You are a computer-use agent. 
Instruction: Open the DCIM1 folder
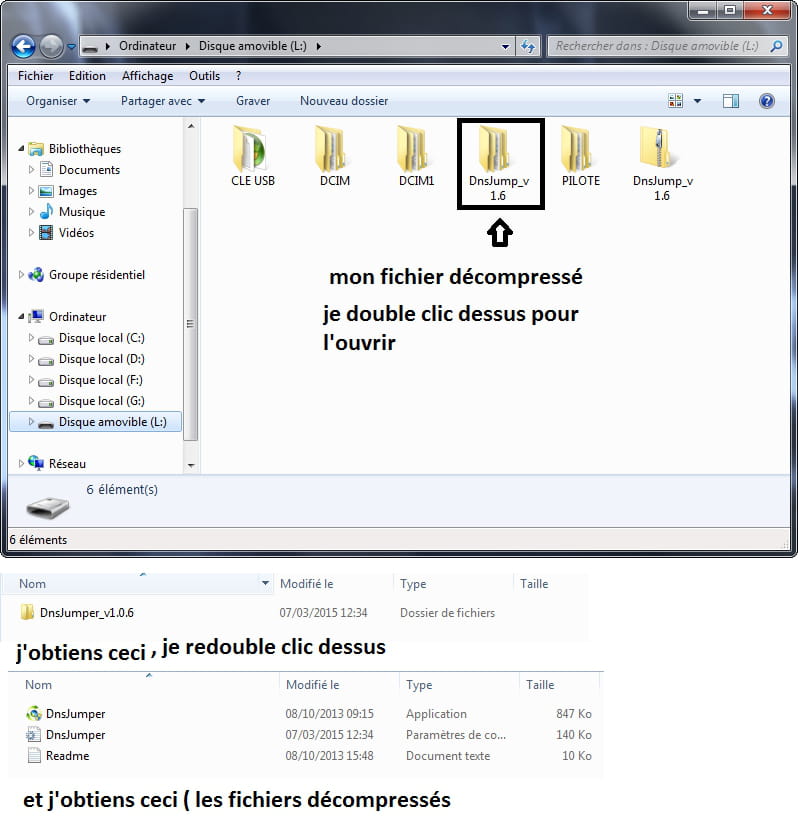pyautogui.click(x=416, y=149)
